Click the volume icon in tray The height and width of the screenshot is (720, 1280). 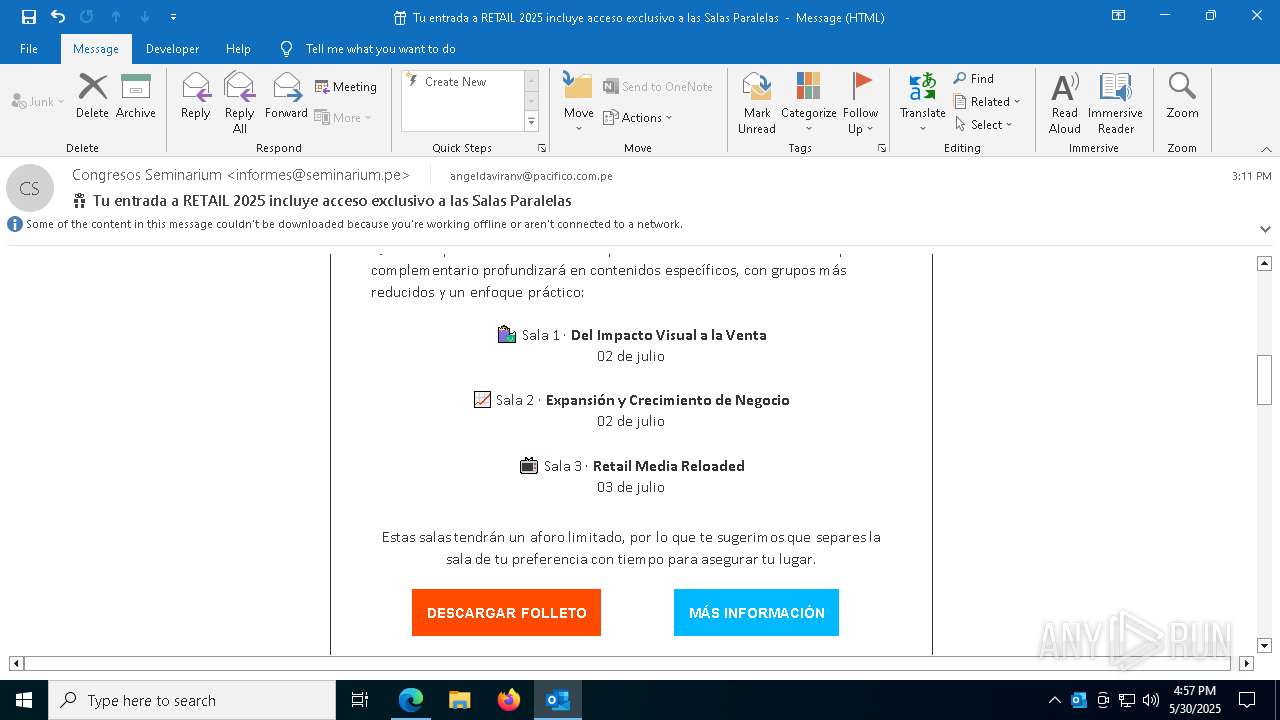click(1151, 700)
